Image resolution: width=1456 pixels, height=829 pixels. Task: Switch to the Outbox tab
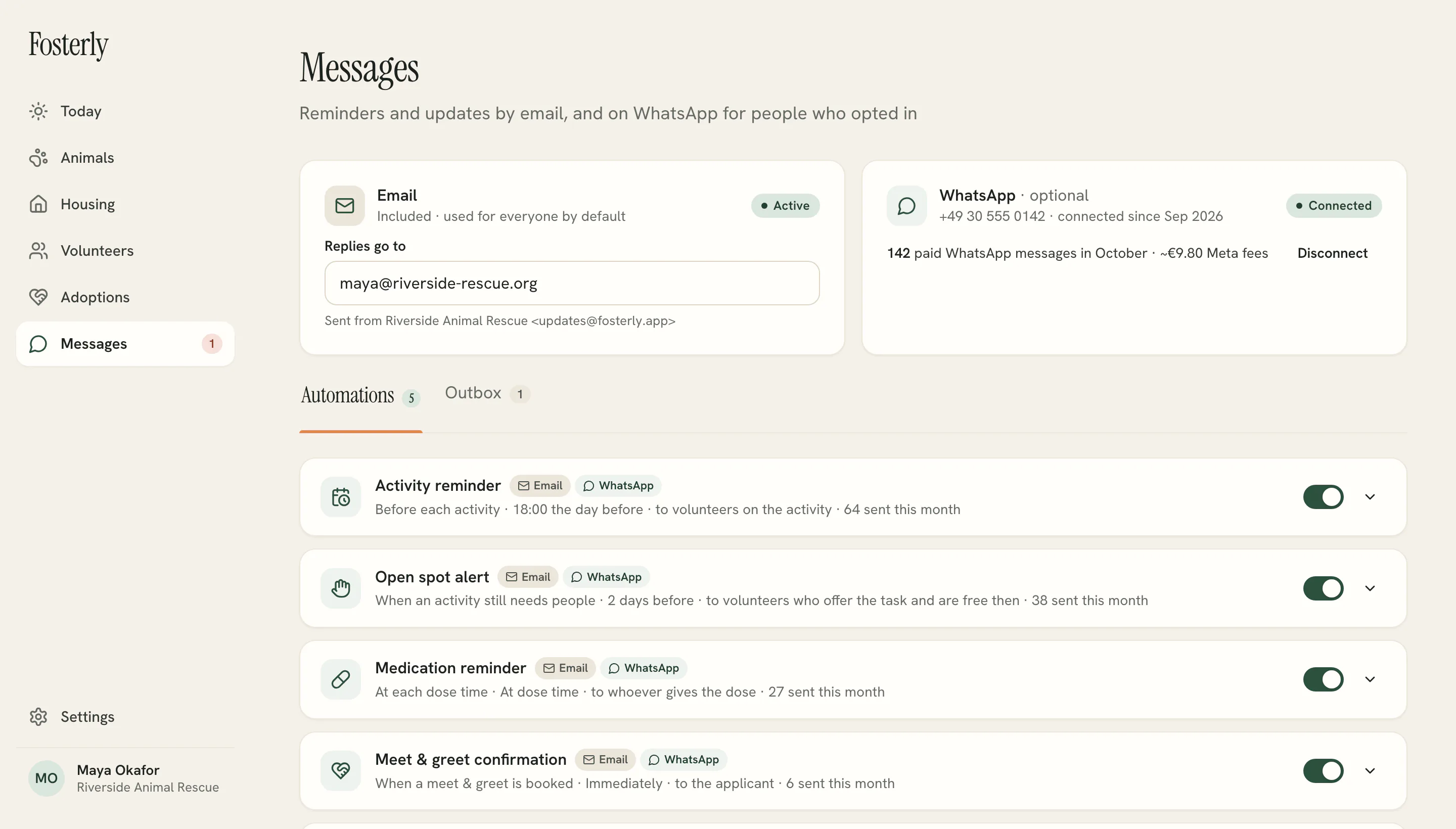pyautogui.click(x=487, y=393)
